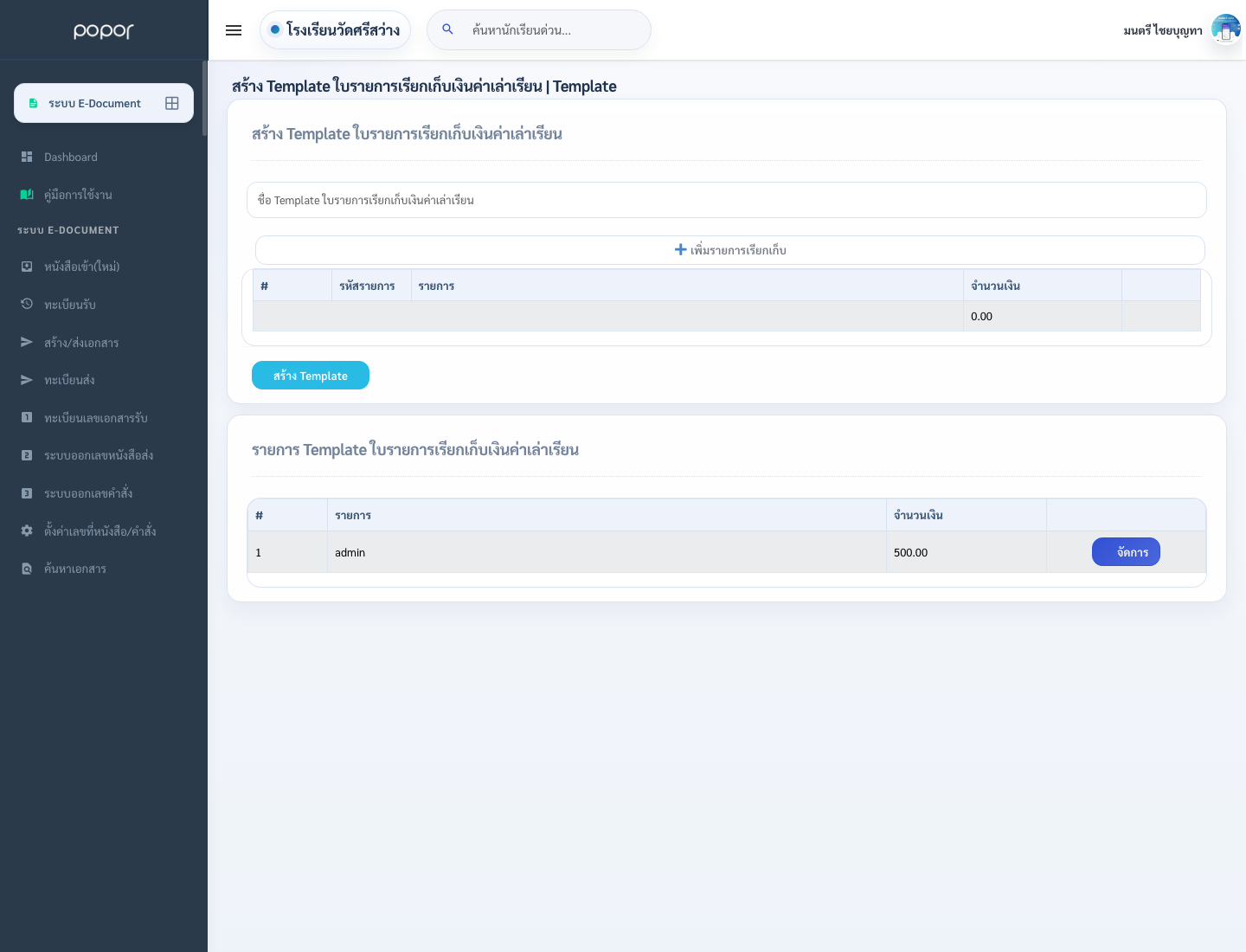Click the search magnifier icon
1246x952 pixels.
click(447, 29)
